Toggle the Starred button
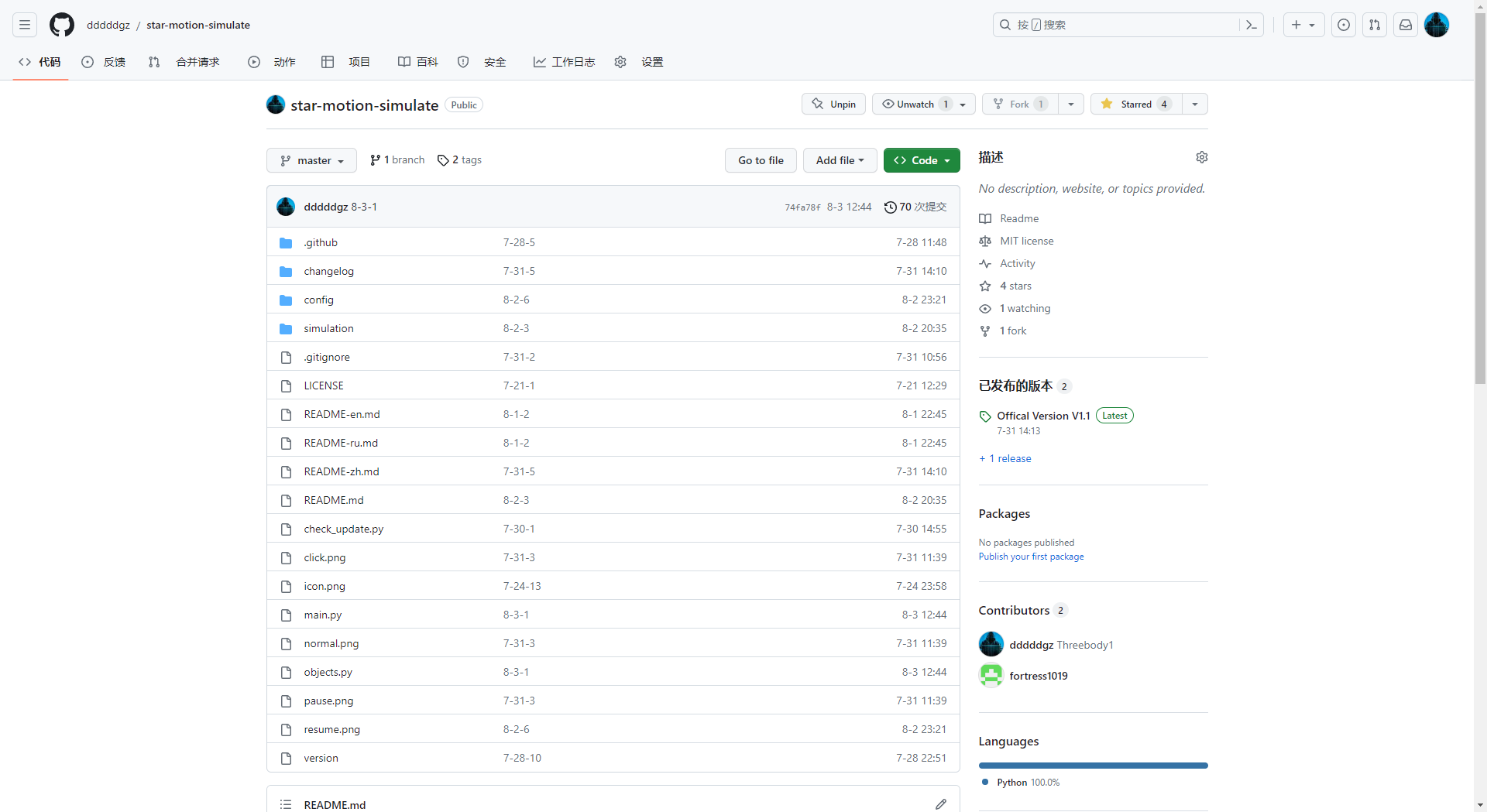Screen dimensions: 1487x812 pos(1136,104)
